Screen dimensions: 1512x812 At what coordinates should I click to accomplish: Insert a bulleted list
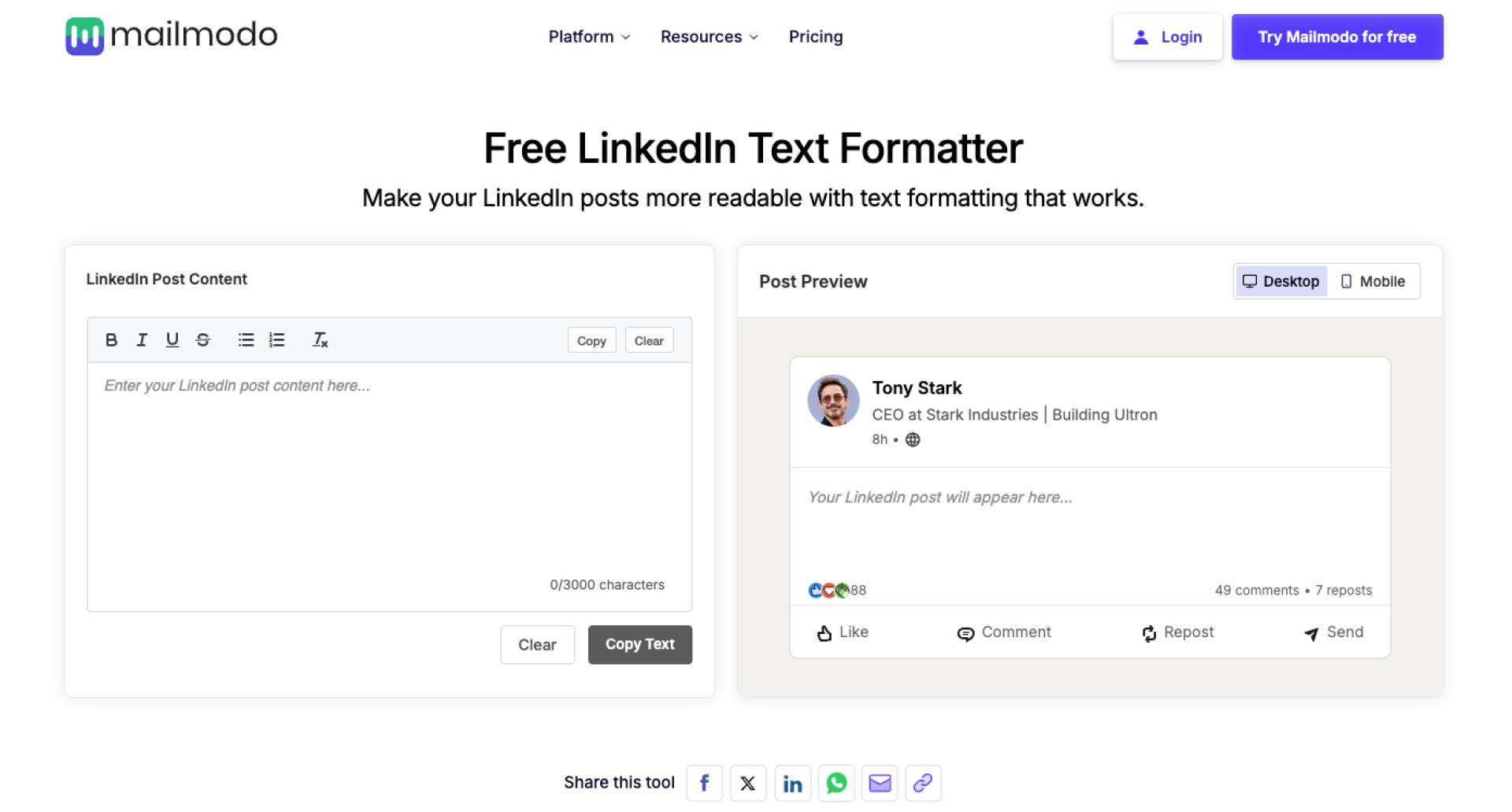coord(246,339)
